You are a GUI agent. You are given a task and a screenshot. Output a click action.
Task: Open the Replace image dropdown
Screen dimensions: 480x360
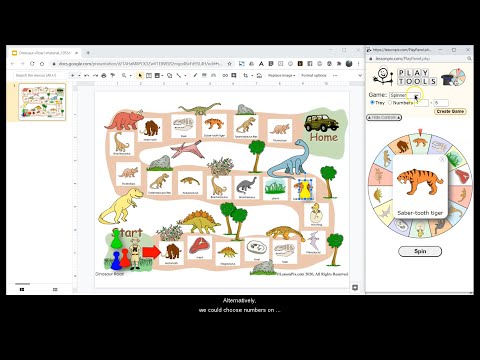tap(281, 76)
